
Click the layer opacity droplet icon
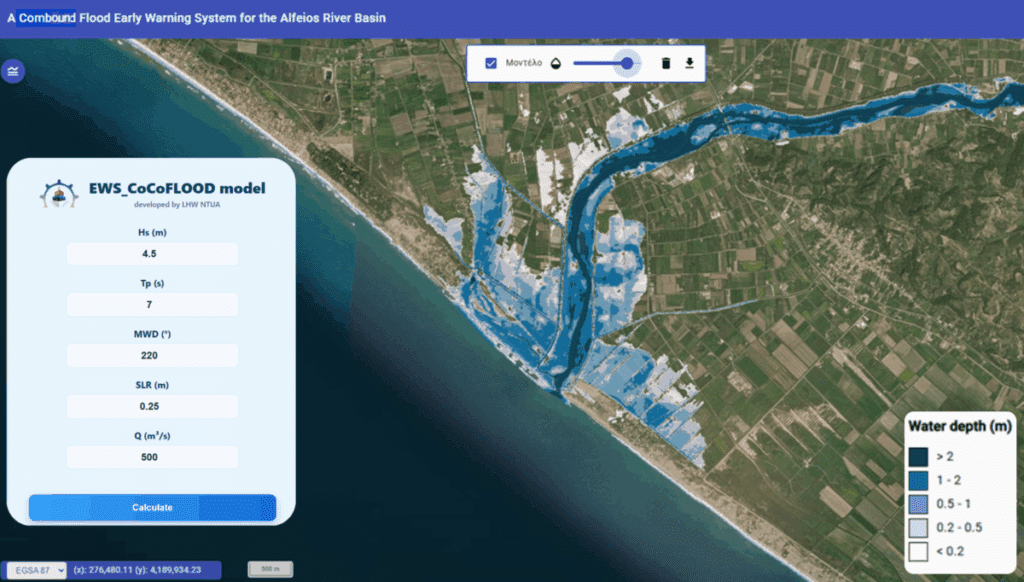coord(555,63)
